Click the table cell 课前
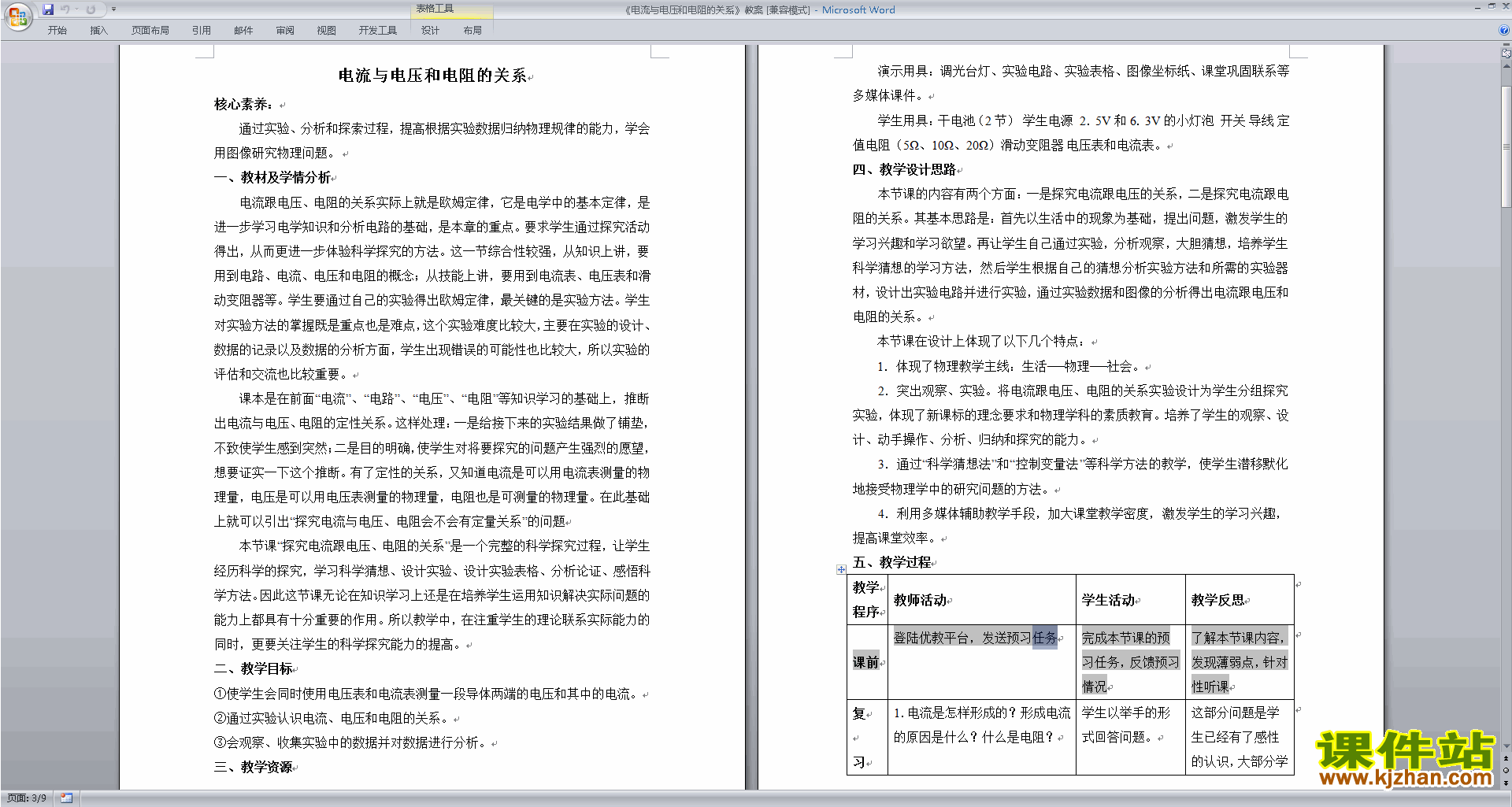The height and width of the screenshot is (807, 1512). 865,662
